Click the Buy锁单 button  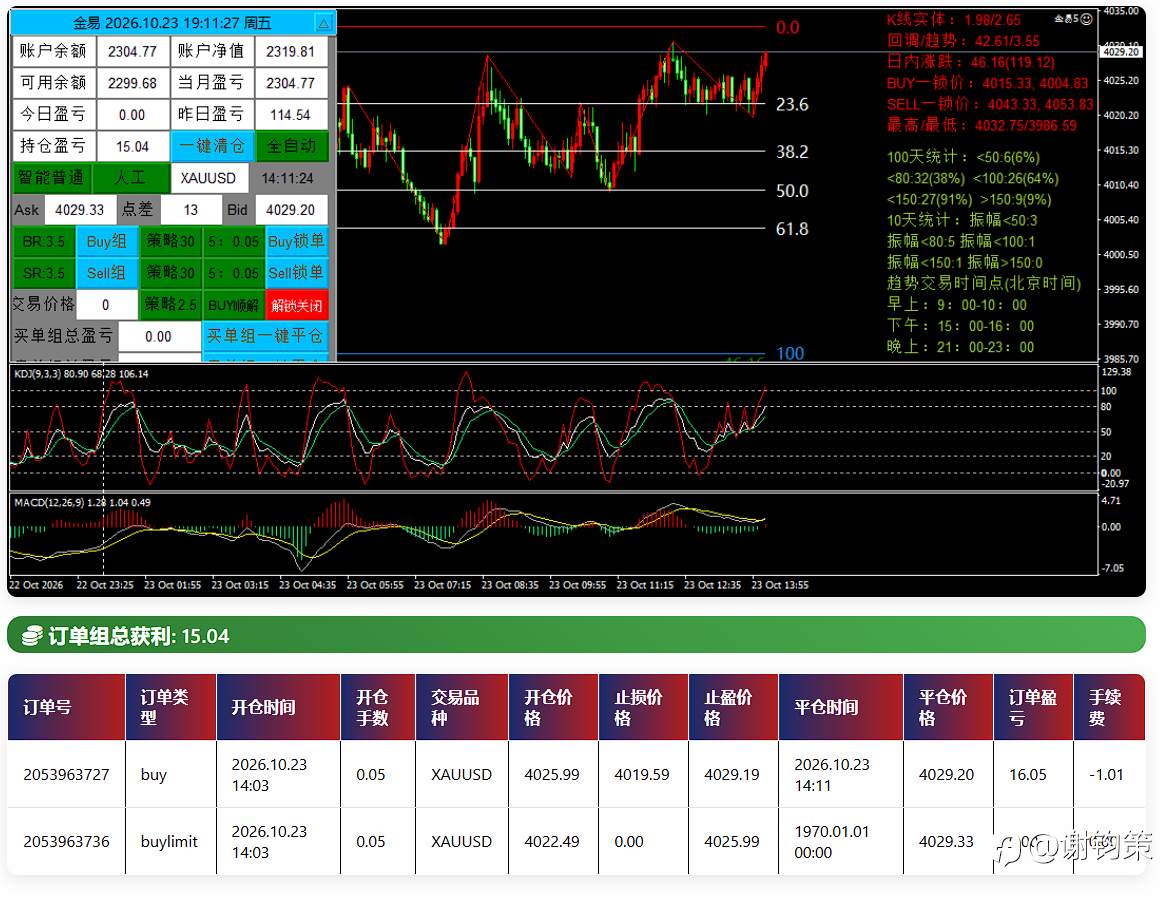tap(297, 241)
